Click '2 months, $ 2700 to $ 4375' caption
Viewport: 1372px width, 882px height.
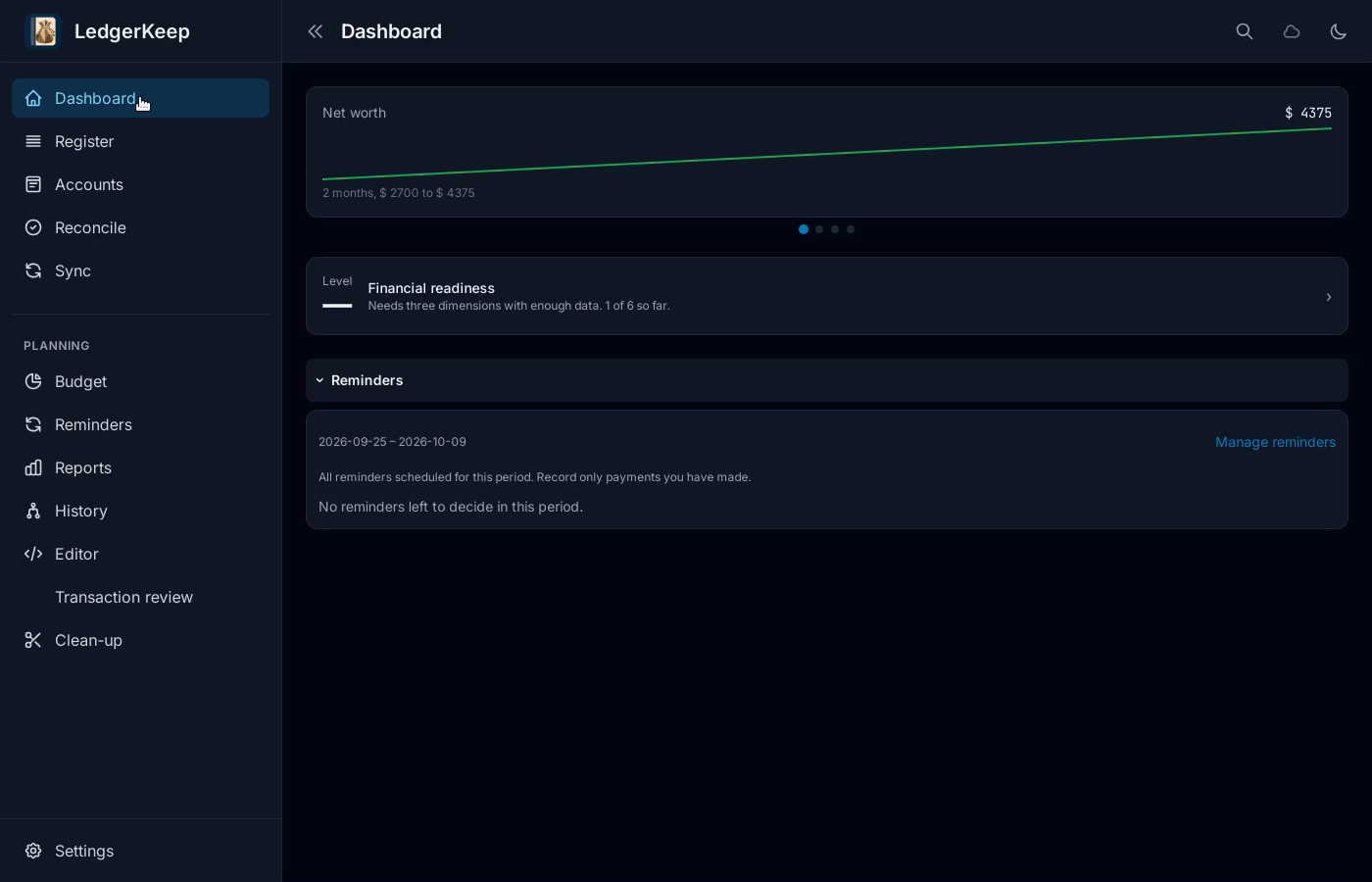(399, 193)
